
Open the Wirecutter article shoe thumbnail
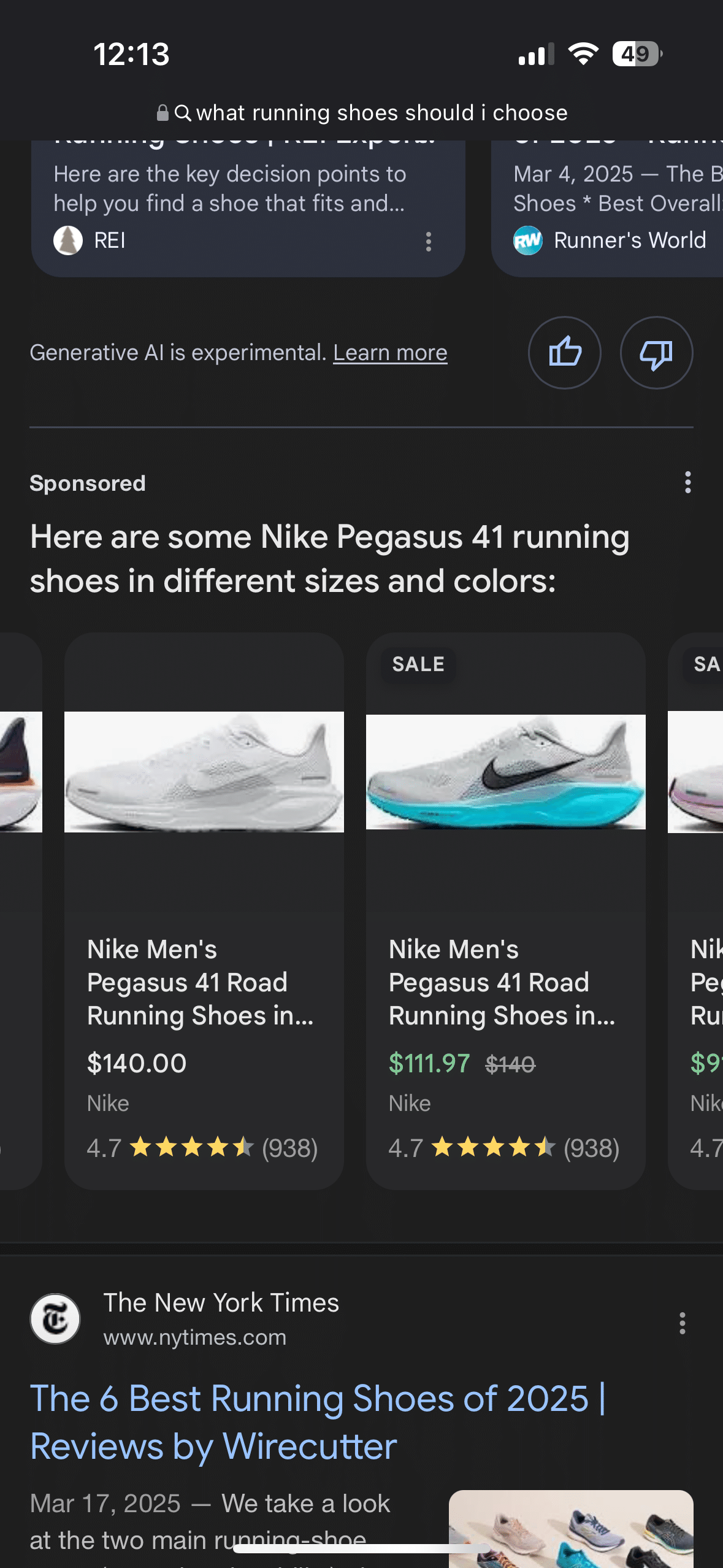coord(570,1528)
